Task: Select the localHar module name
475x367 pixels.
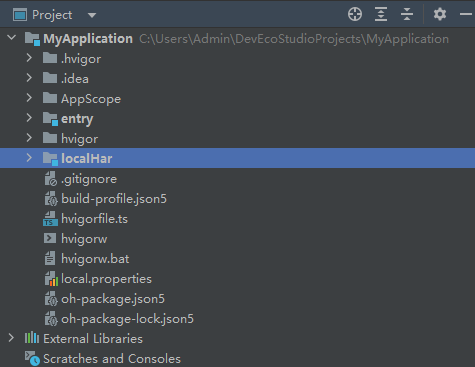Action: (x=87, y=159)
